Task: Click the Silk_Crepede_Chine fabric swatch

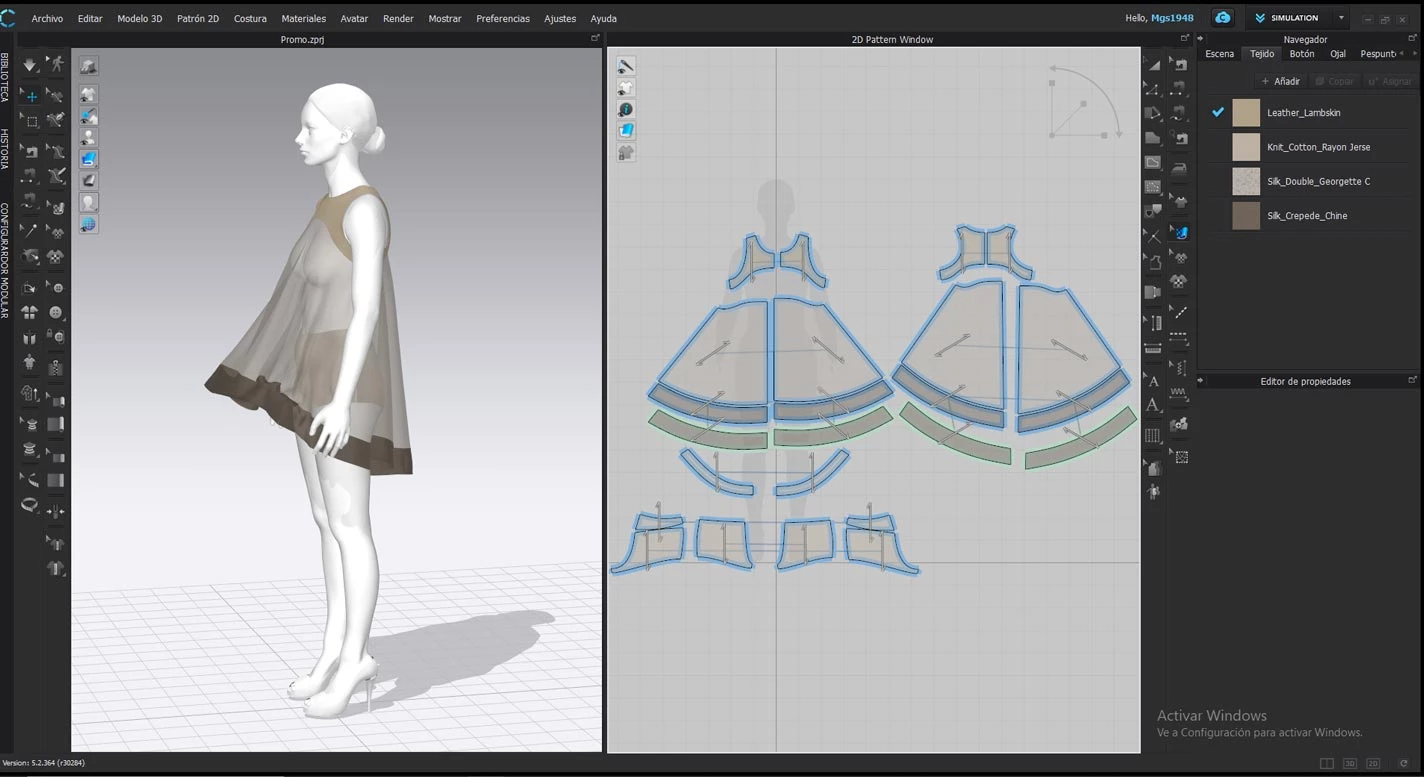Action: pos(1246,216)
